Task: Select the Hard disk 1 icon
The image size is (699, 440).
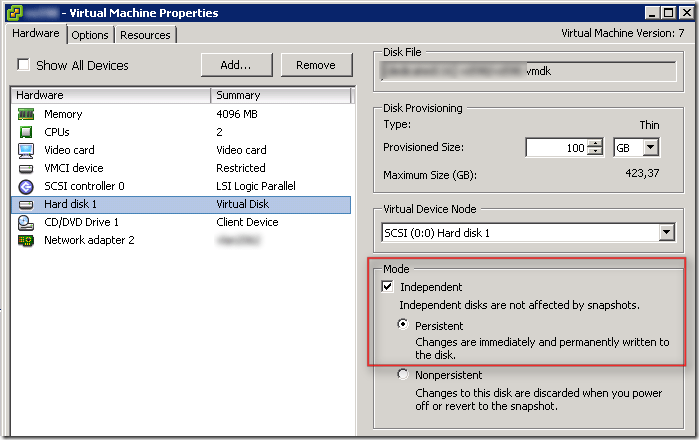Action: coord(26,204)
